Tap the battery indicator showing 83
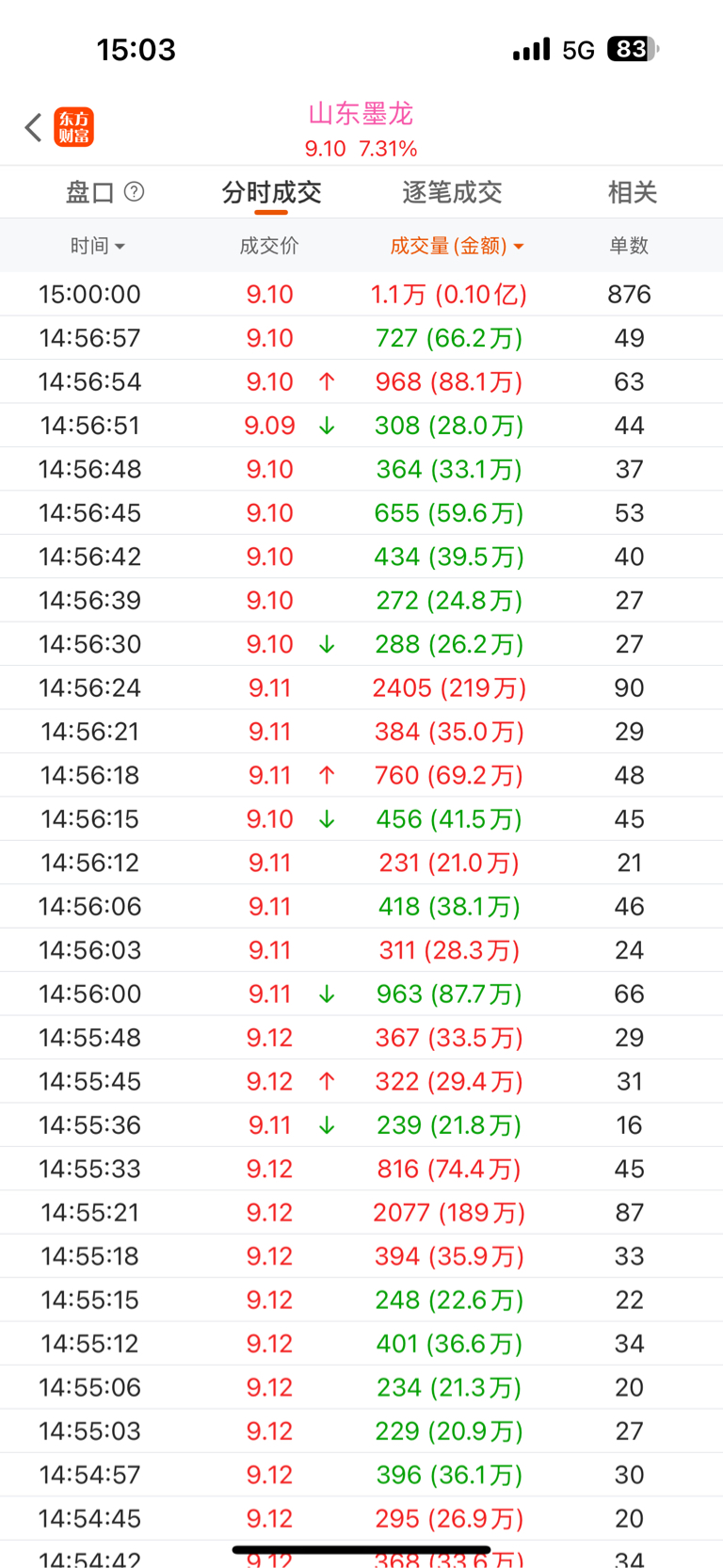The image size is (723, 1568). point(632,49)
